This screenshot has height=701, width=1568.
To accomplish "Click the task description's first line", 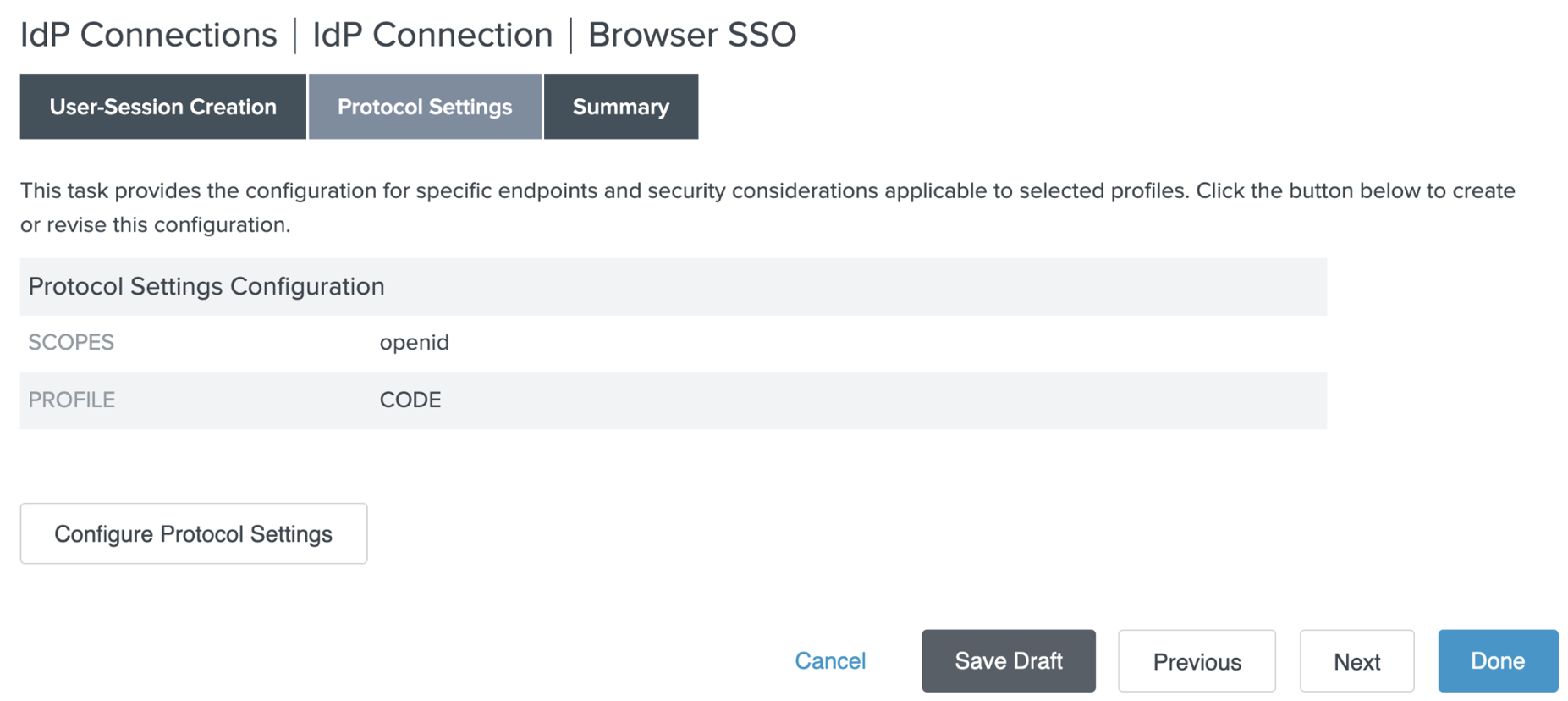I will 767,190.
